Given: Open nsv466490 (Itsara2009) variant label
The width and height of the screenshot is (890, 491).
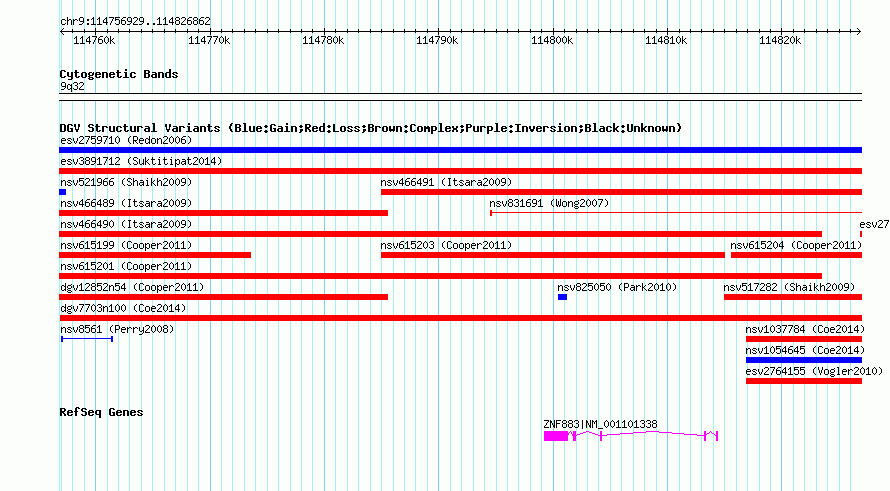Looking at the screenshot, I should click(x=126, y=224).
